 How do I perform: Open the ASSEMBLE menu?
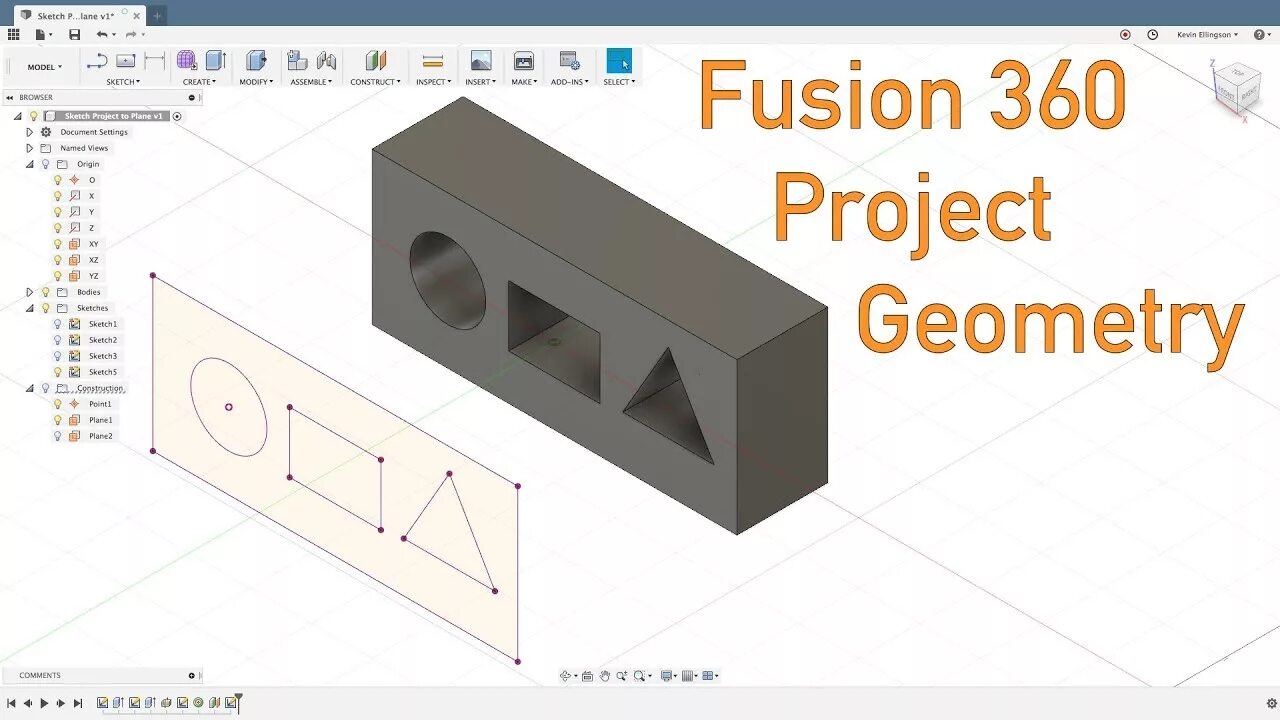[x=312, y=82]
